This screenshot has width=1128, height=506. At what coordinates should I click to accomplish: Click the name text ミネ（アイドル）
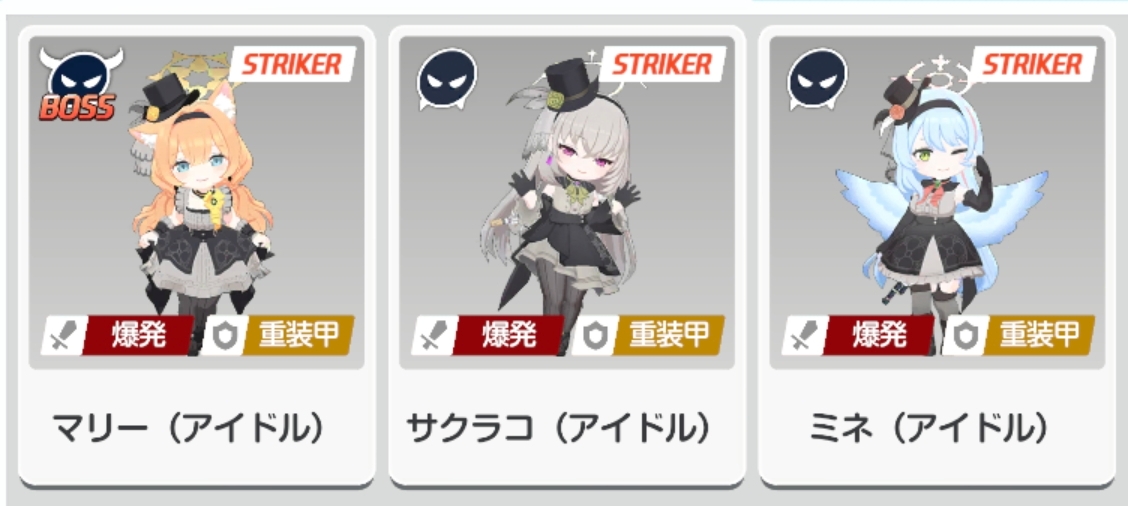[929, 429]
